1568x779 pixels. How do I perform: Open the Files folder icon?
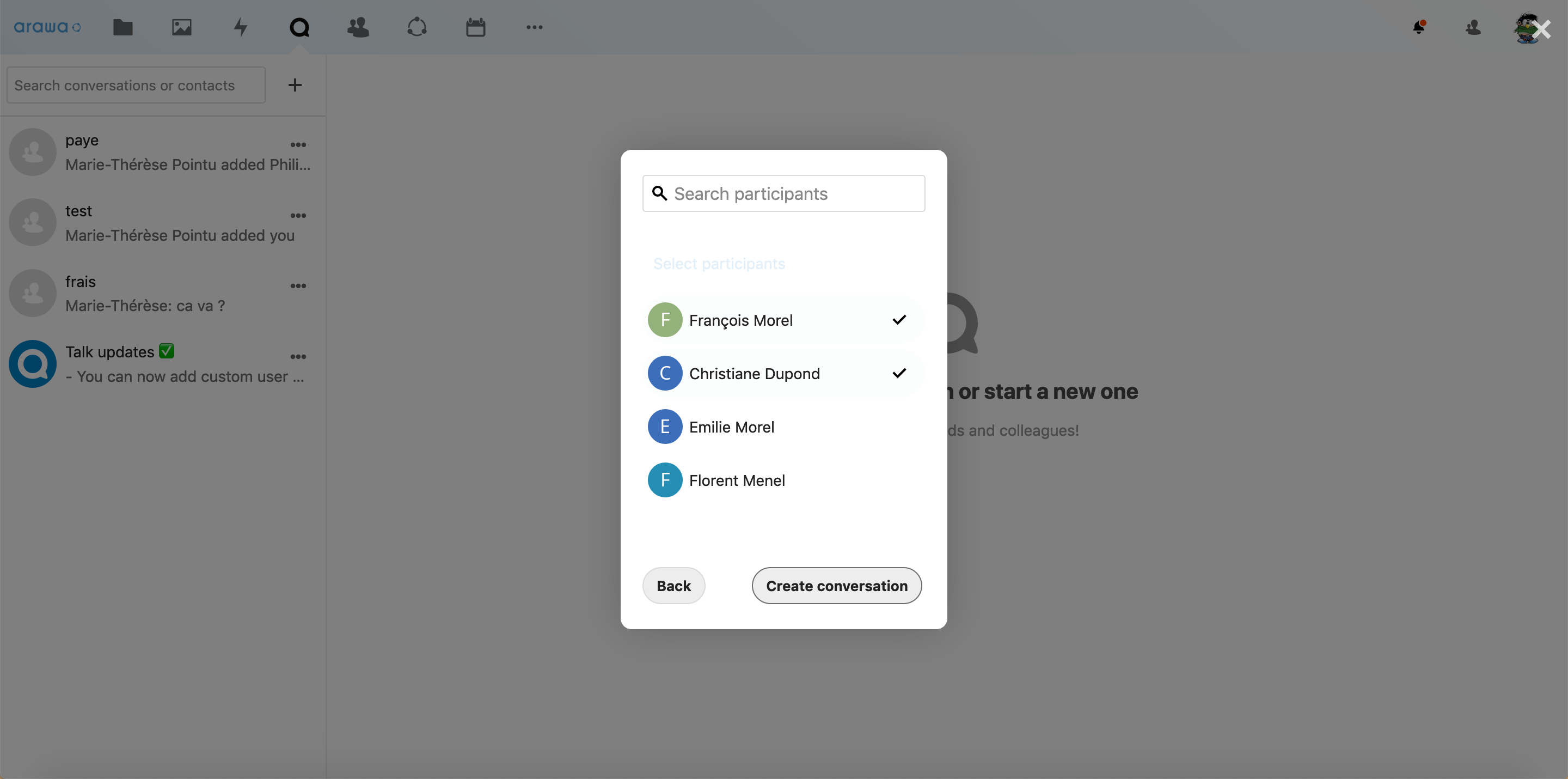click(122, 27)
